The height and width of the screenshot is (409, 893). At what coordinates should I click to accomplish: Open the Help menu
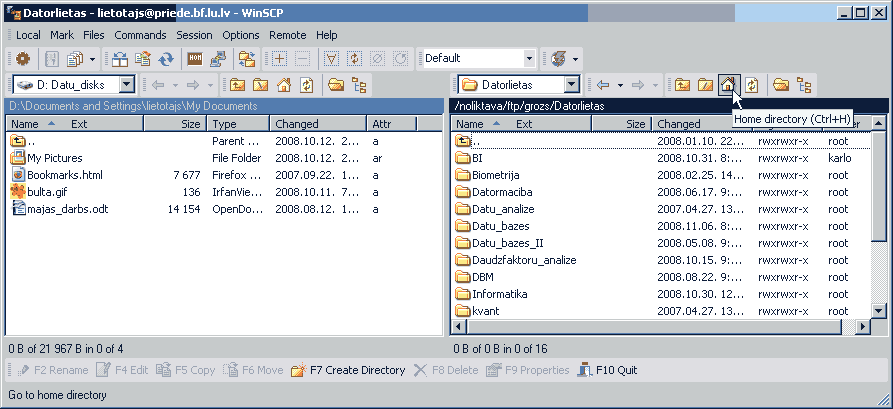(326, 35)
